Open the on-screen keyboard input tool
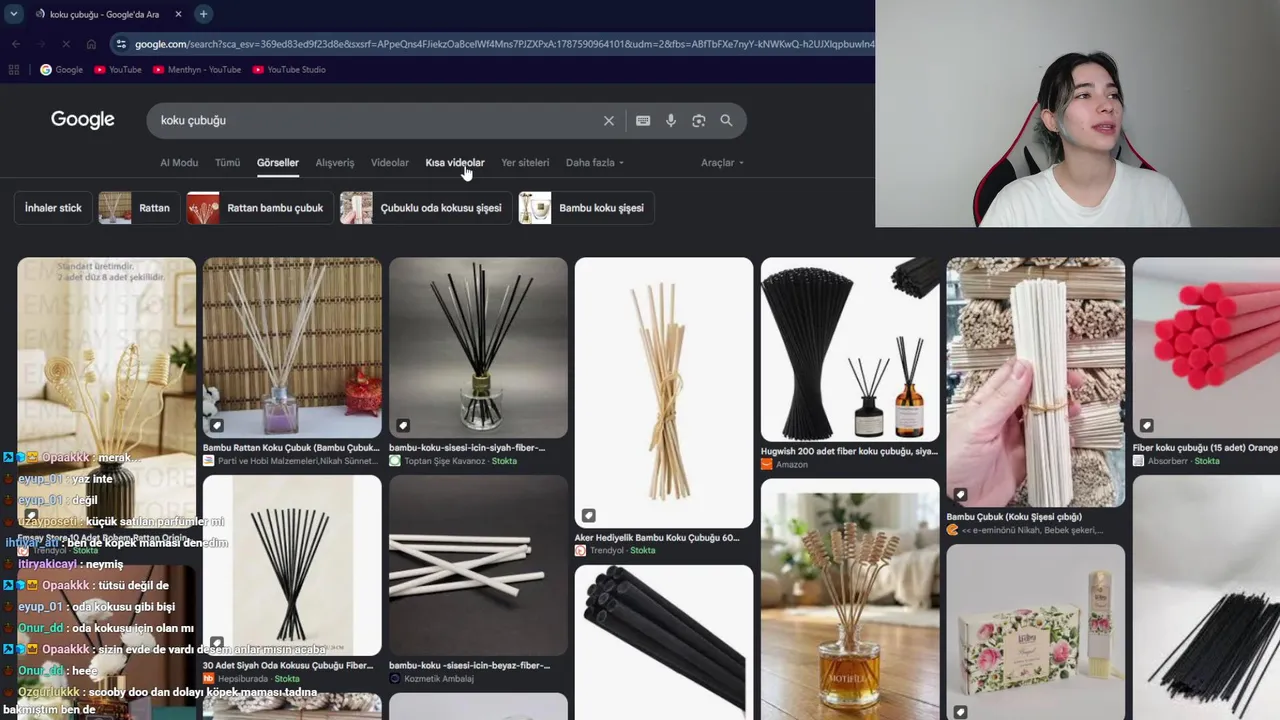This screenshot has width=1280, height=720. [x=643, y=121]
